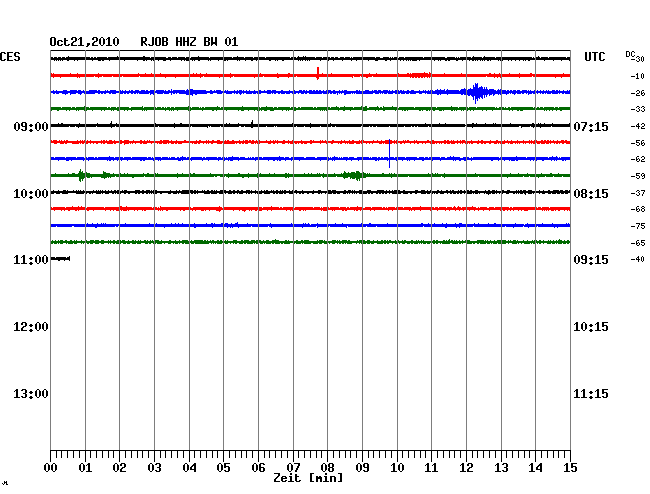Image resolution: width=650 pixels, height=494 pixels.
Task: Click the DC offset value -37
Action: point(638,193)
